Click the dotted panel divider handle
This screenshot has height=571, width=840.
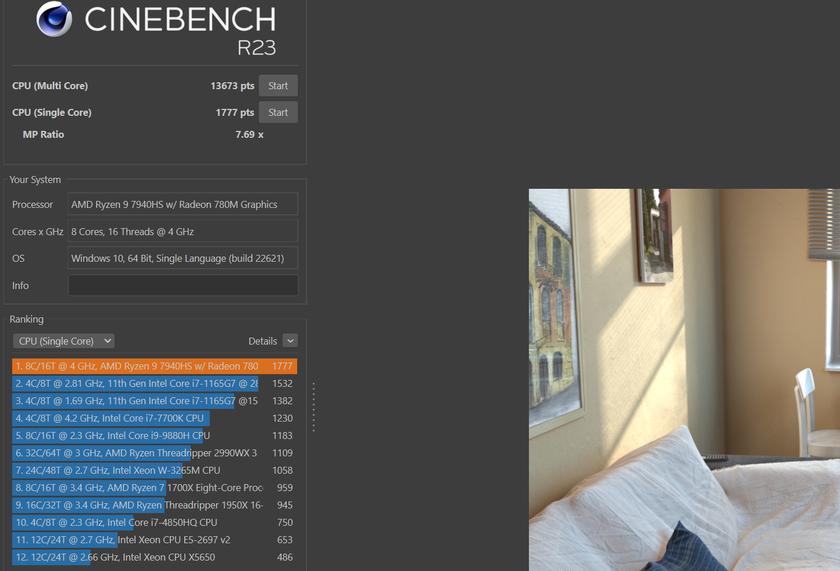[313, 407]
